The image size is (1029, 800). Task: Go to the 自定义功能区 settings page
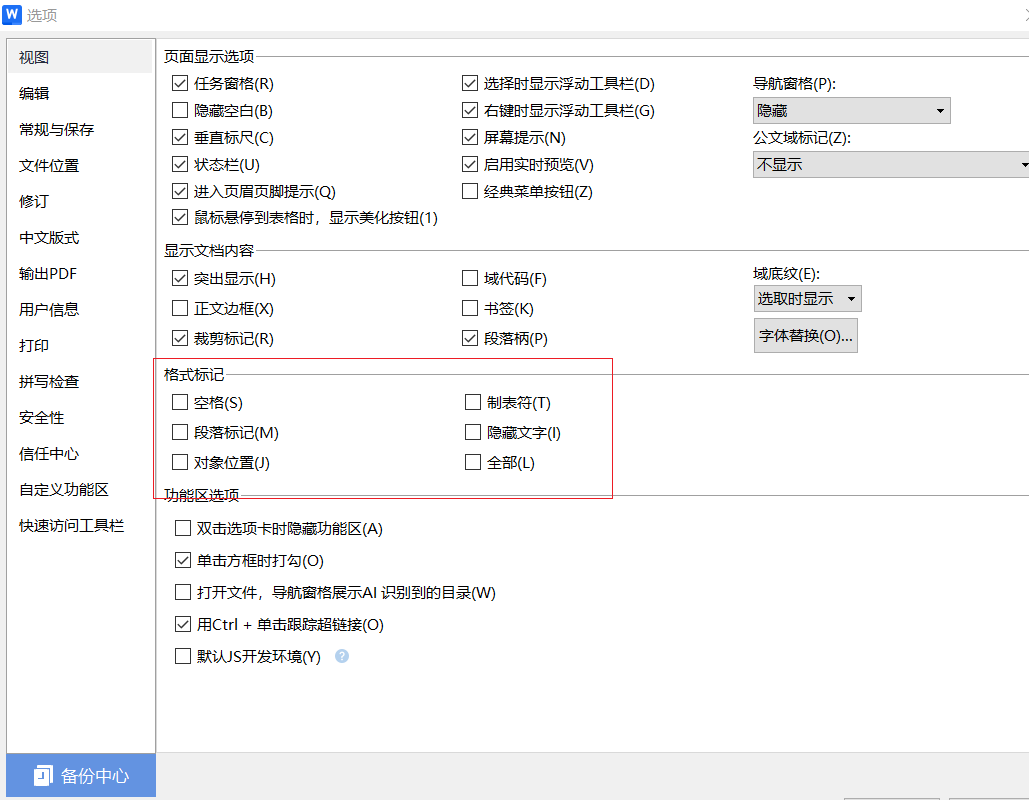tap(62, 489)
